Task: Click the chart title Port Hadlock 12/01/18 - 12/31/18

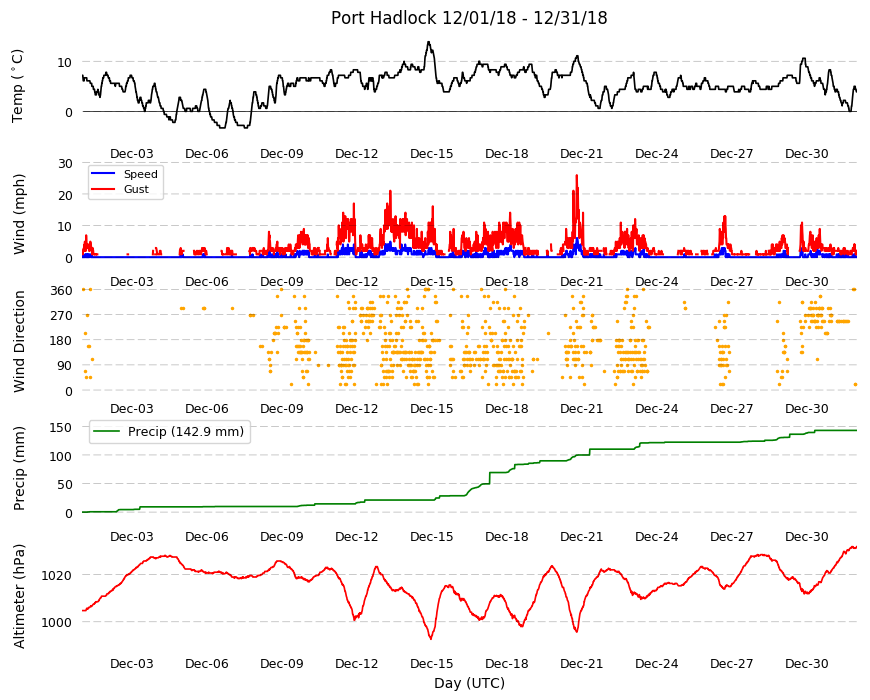Action: point(469,18)
